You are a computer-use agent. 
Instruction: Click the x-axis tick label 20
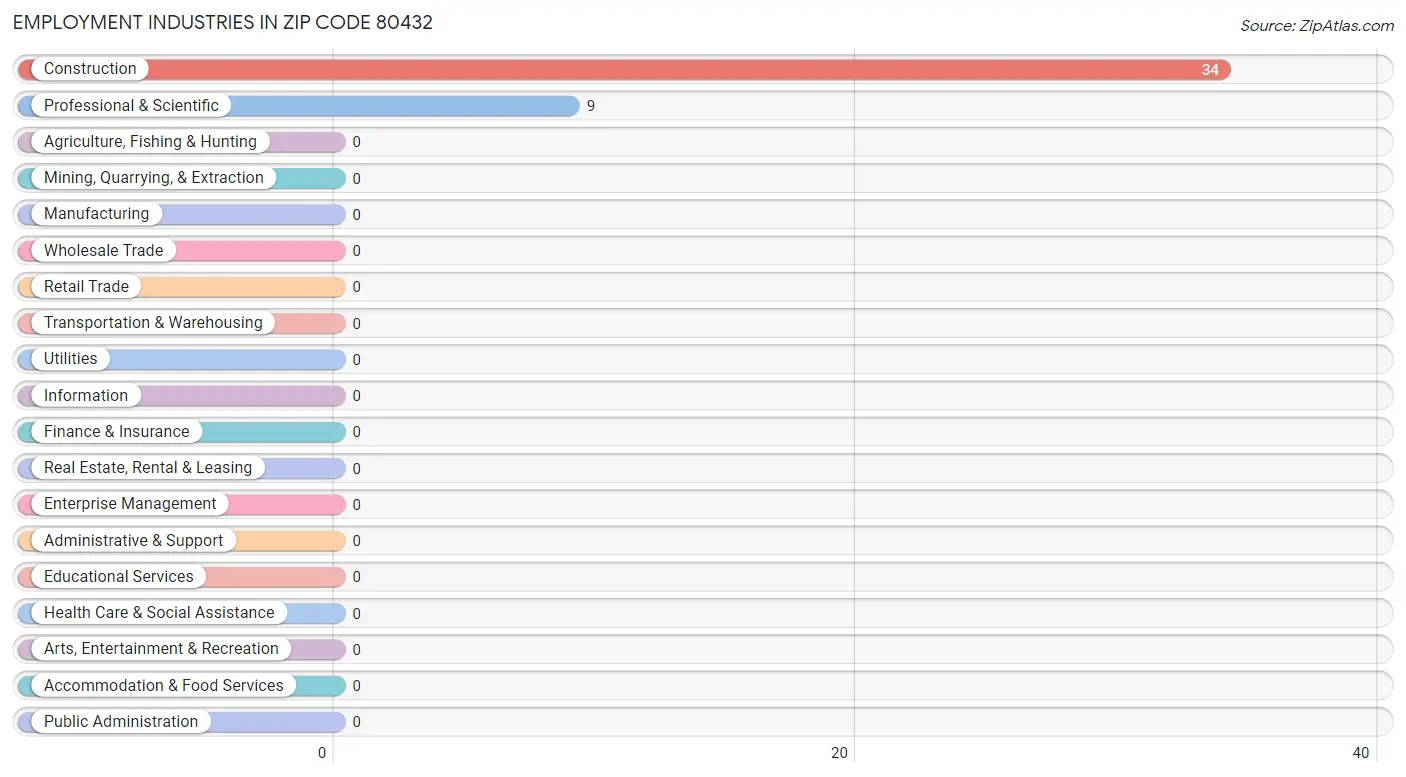tap(840, 753)
